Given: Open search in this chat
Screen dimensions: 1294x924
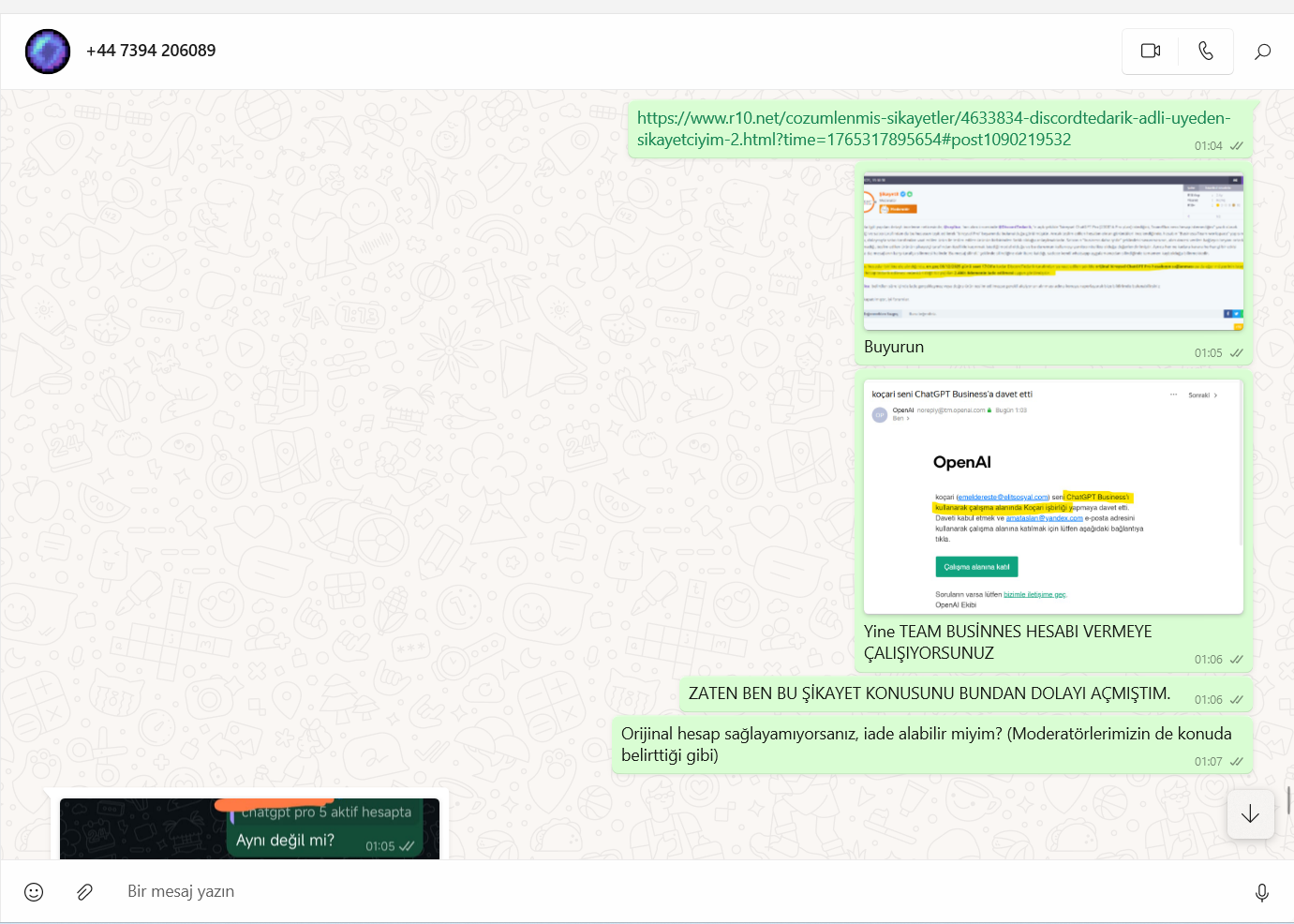Looking at the screenshot, I should click(1263, 51).
